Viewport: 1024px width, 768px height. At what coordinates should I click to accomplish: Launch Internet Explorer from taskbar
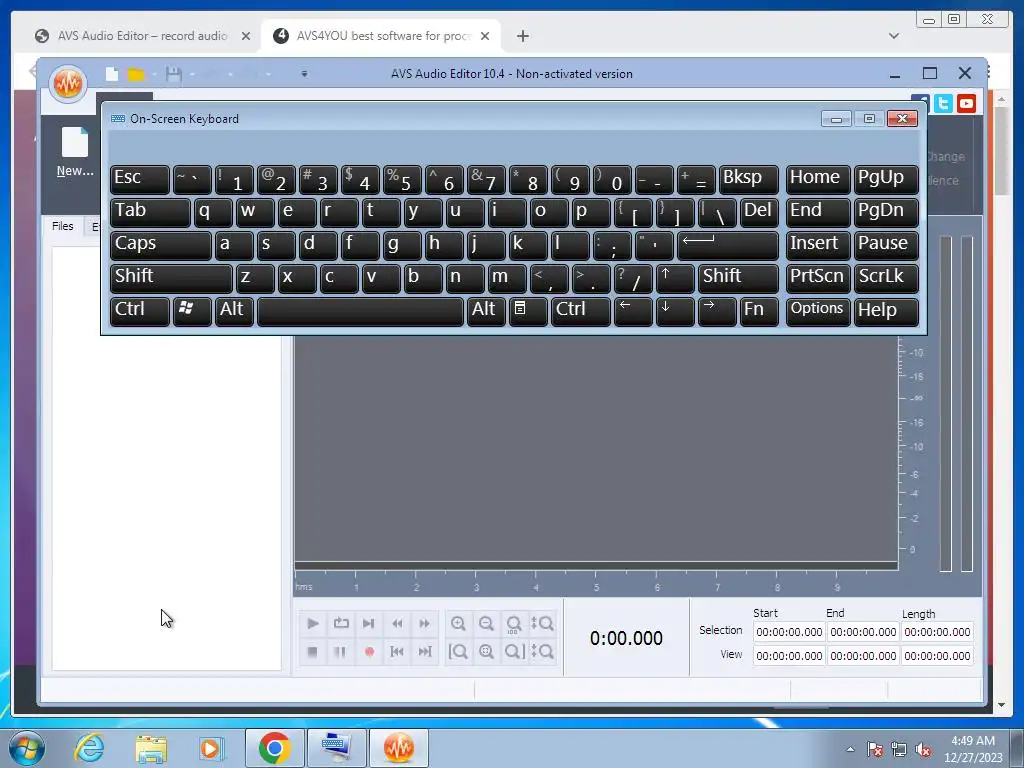[x=88, y=748]
